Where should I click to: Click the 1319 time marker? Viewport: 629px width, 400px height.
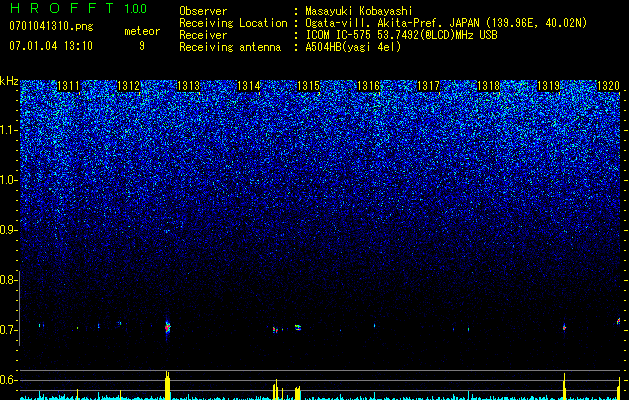pyautogui.click(x=548, y=86)
